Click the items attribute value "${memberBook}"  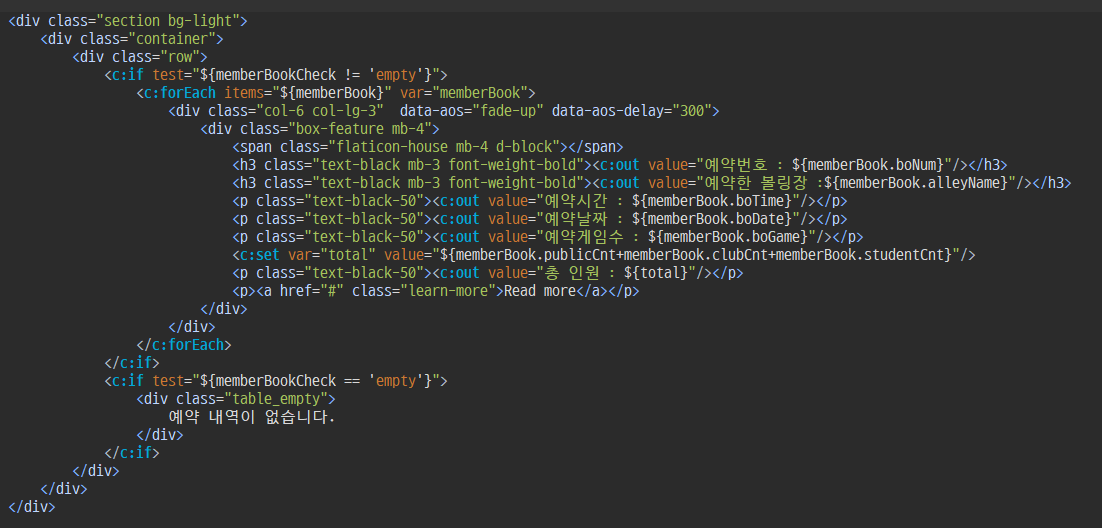tap(331, 92)
